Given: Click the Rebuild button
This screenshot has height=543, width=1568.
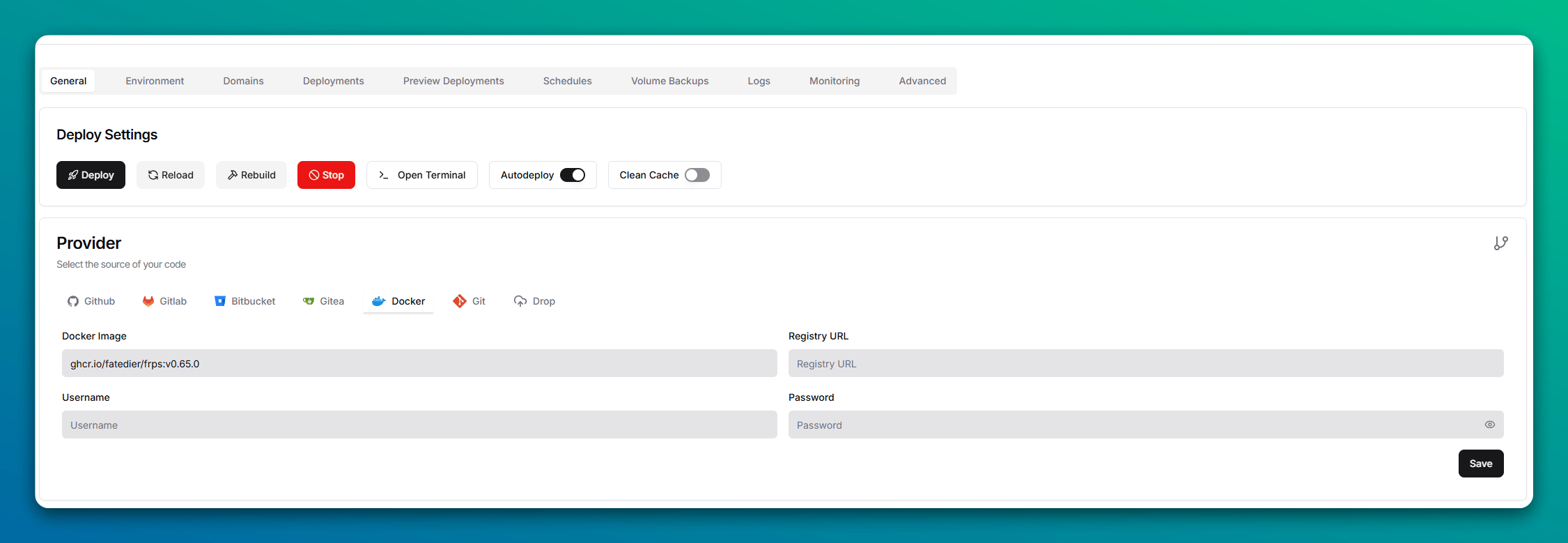Looking at the screenshot, I should point(251,175).
